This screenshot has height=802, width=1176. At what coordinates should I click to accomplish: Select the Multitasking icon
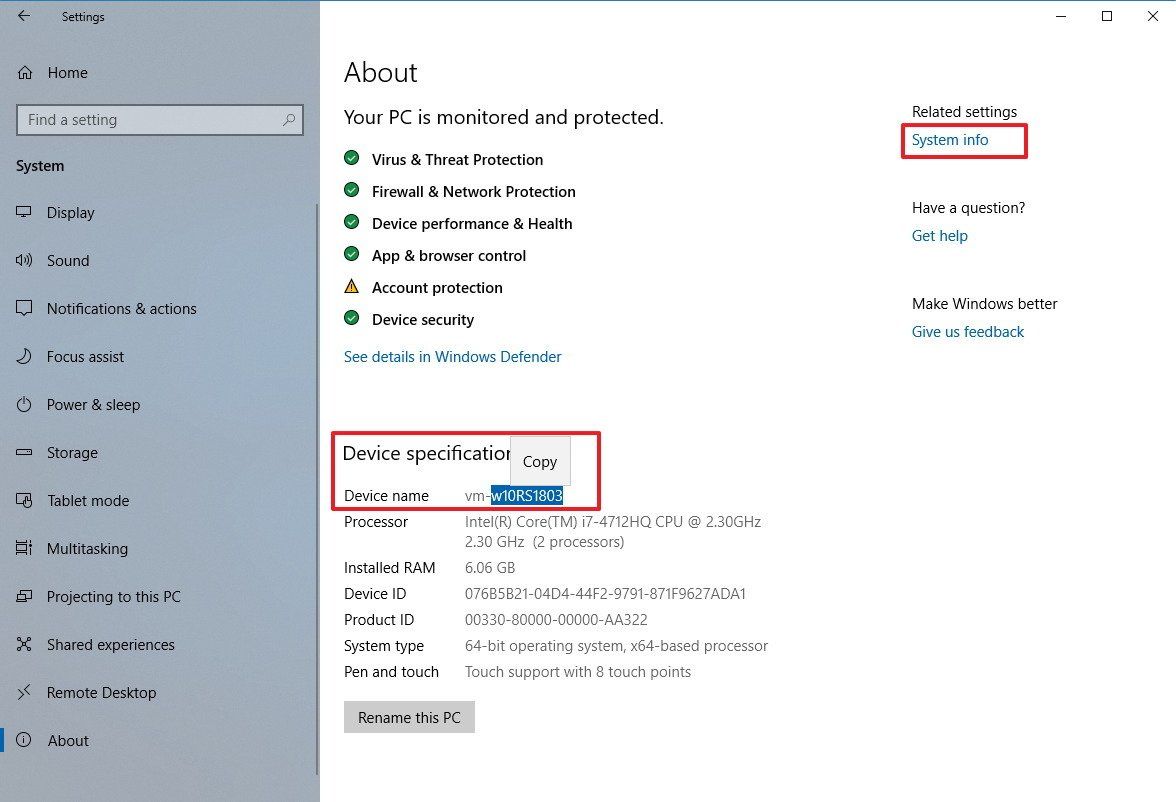pos(24,548)
